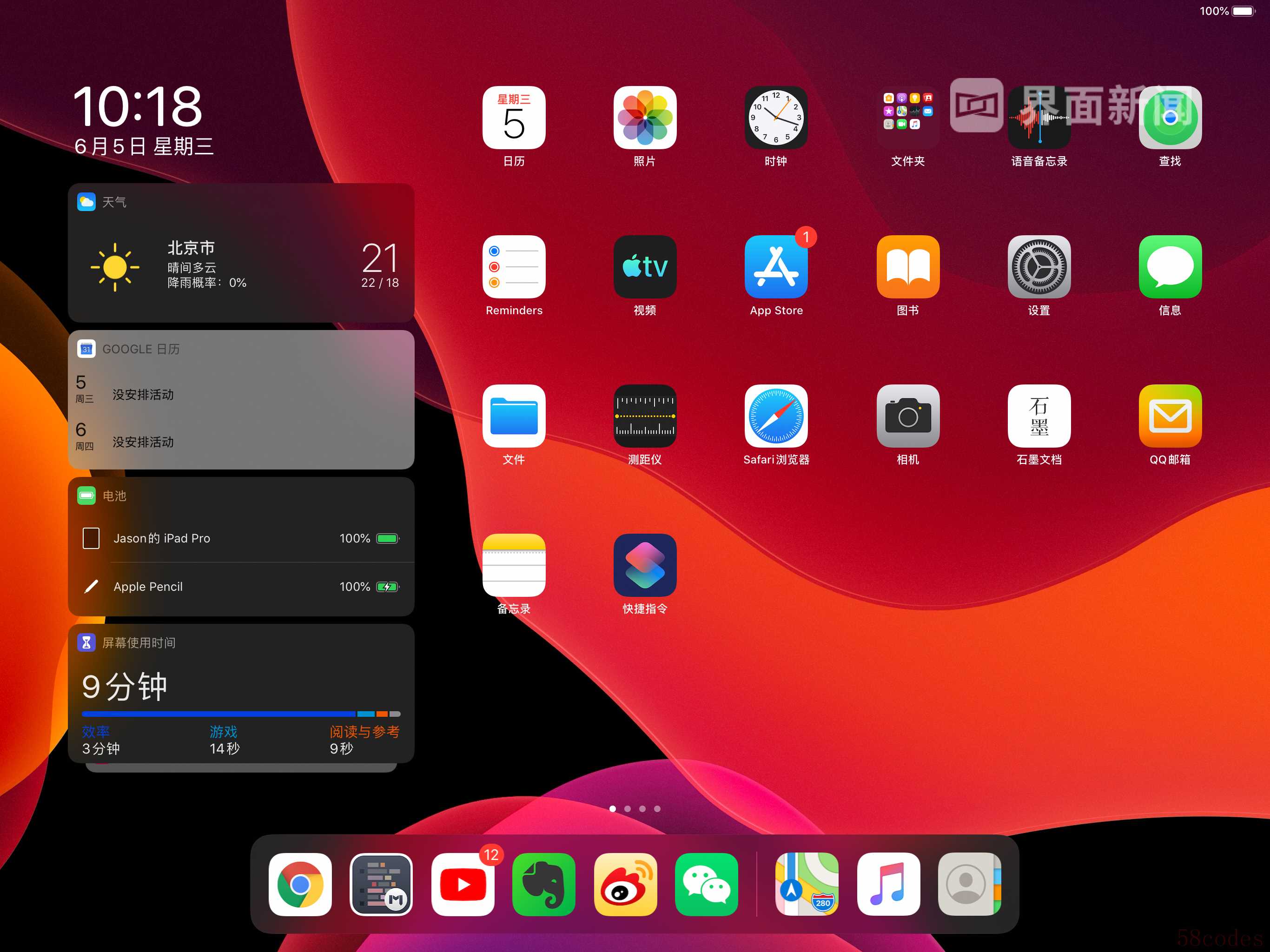Tap the 效率 3分钟 category

point(101,740)
